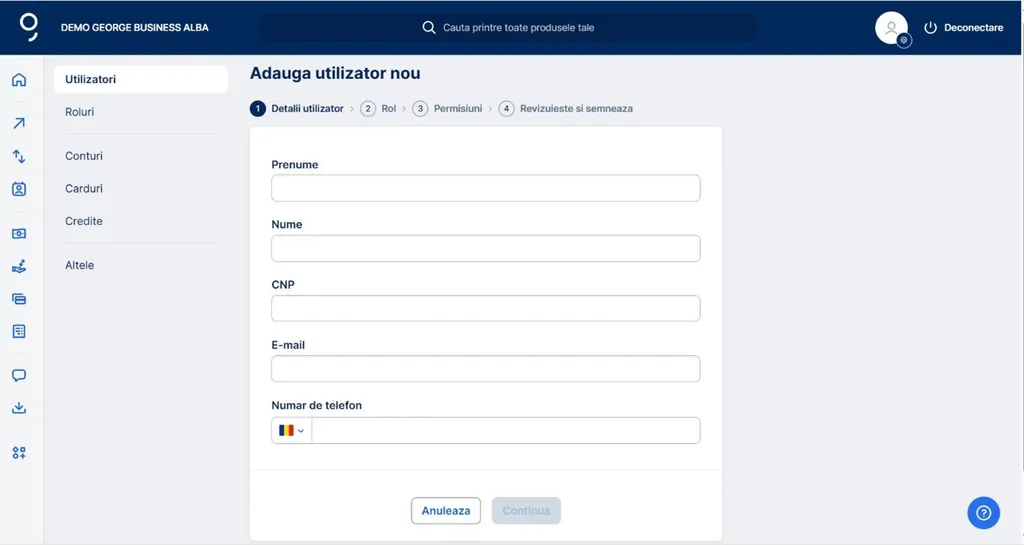Image resolution: width=1024 pixels, height=545 pixels.
Task: Open the chat bubble messages icon
Action: point(19,376)
